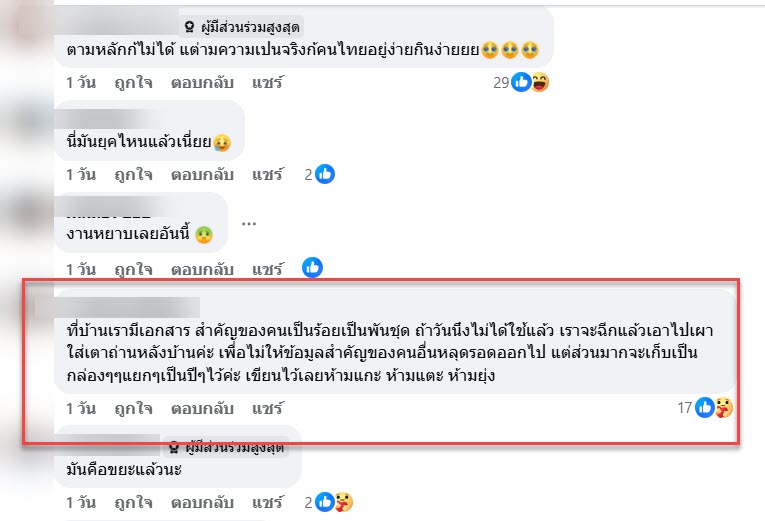Click ตอบกลับ under the first comment
Image resolution: width=765 pixels, height=521 pixels.
202,82
